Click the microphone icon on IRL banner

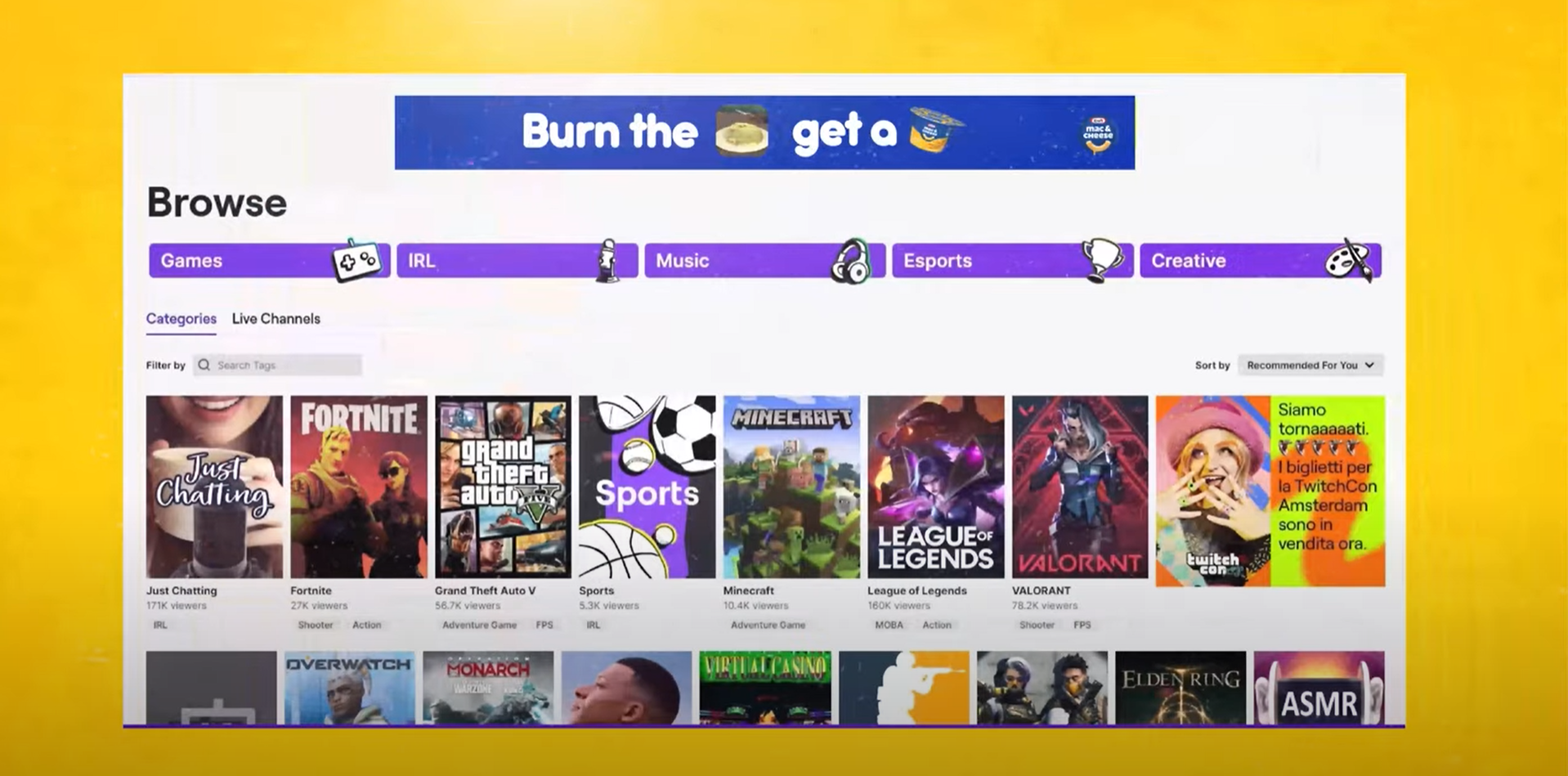(x=606, y=261)
